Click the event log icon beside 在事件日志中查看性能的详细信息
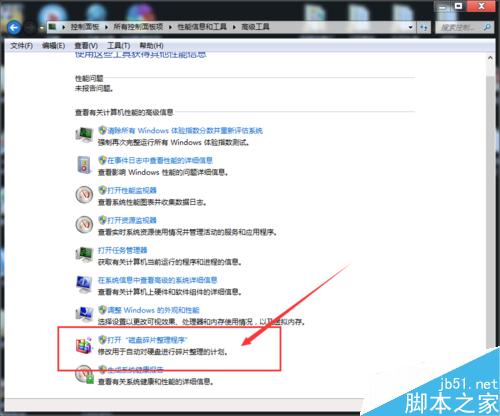 click(84, 165)
